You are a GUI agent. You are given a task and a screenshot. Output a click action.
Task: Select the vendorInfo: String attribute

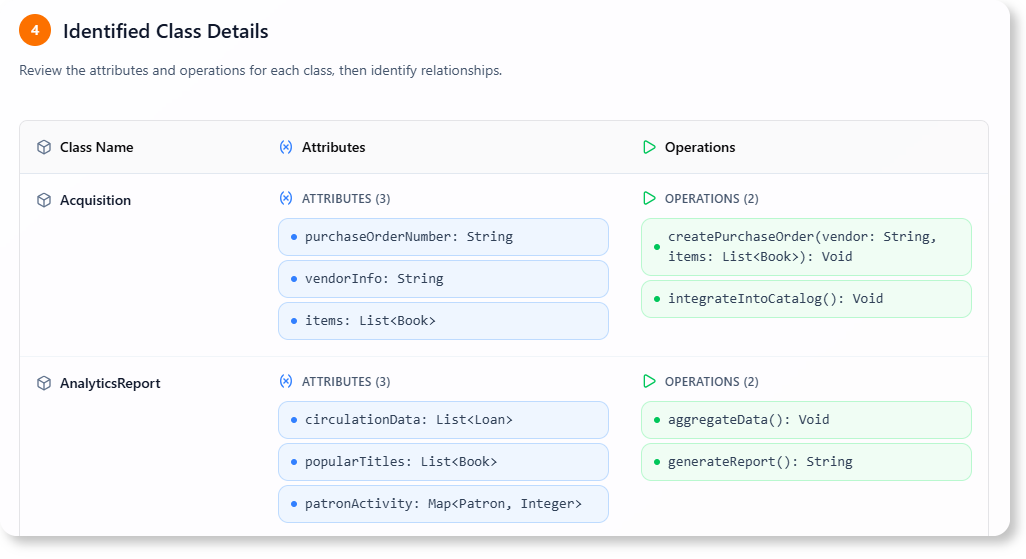tap(443, 279)
